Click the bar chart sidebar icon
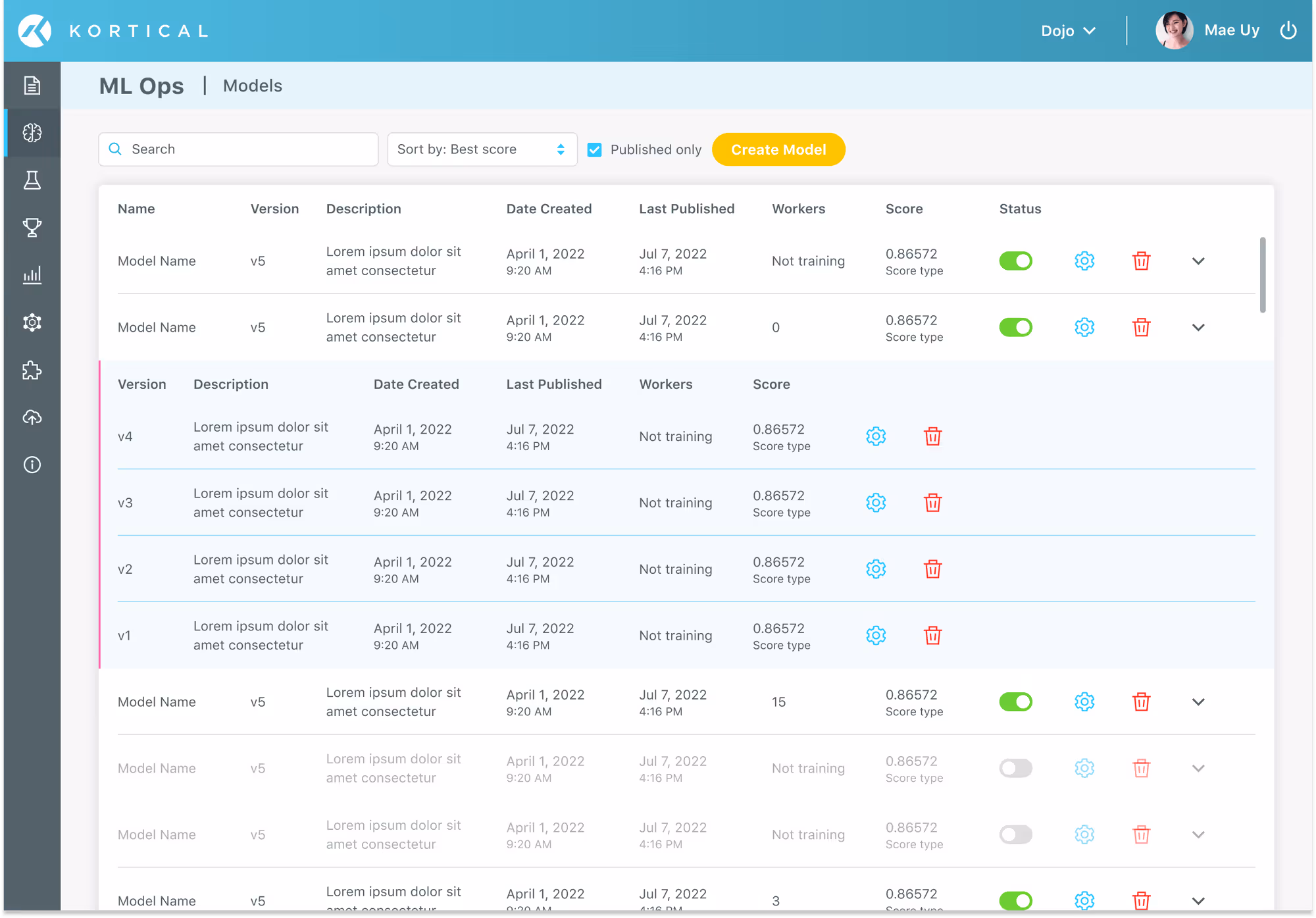This screenshot has width=1316, height=918. [32, 275]
